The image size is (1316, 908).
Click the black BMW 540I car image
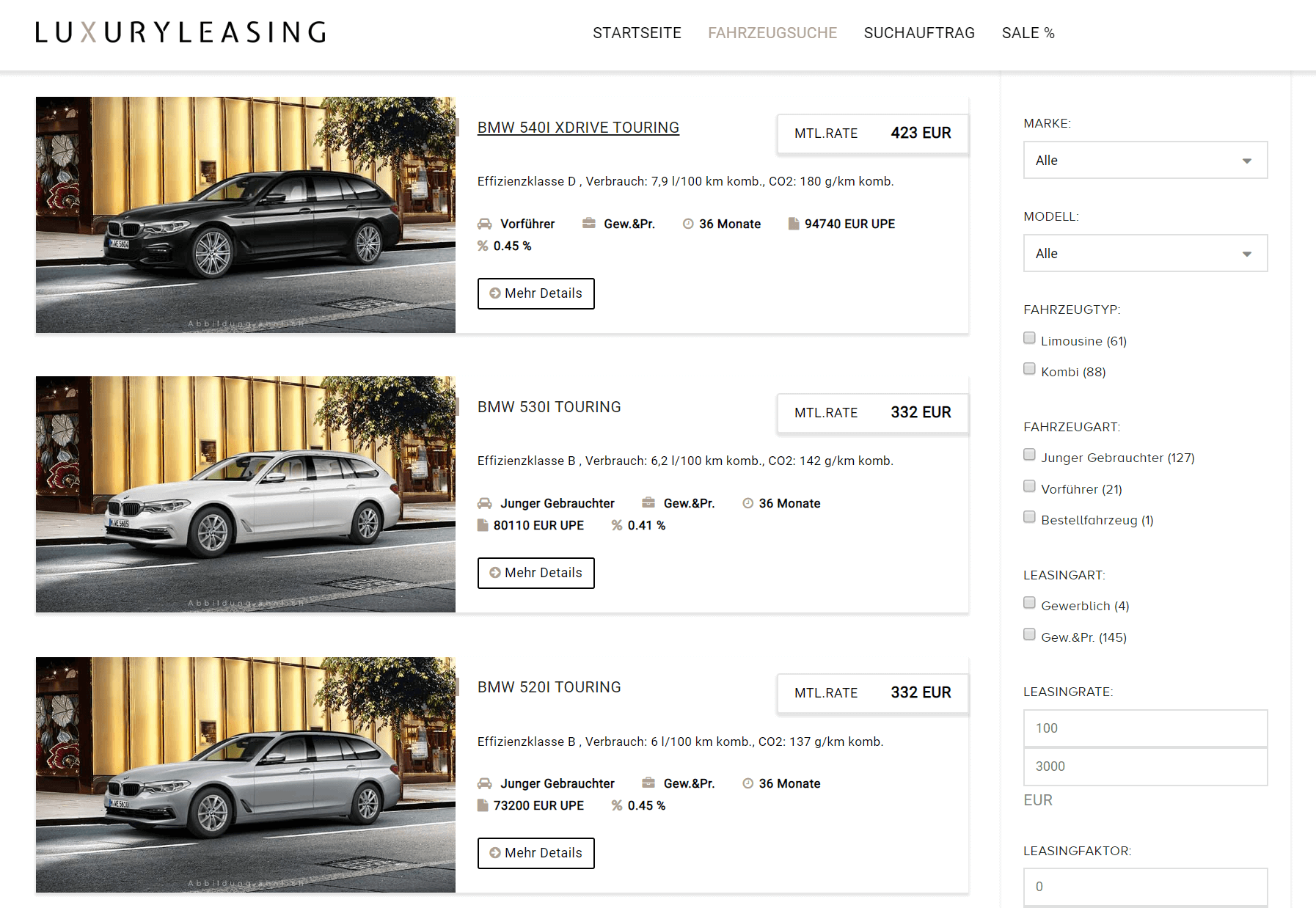point(246,215)
